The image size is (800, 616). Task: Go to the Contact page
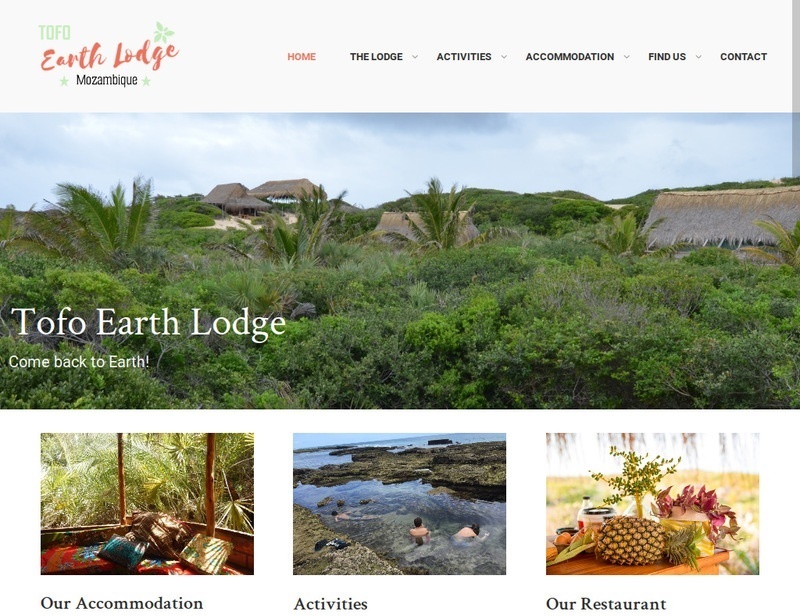[x=743, y=57]
